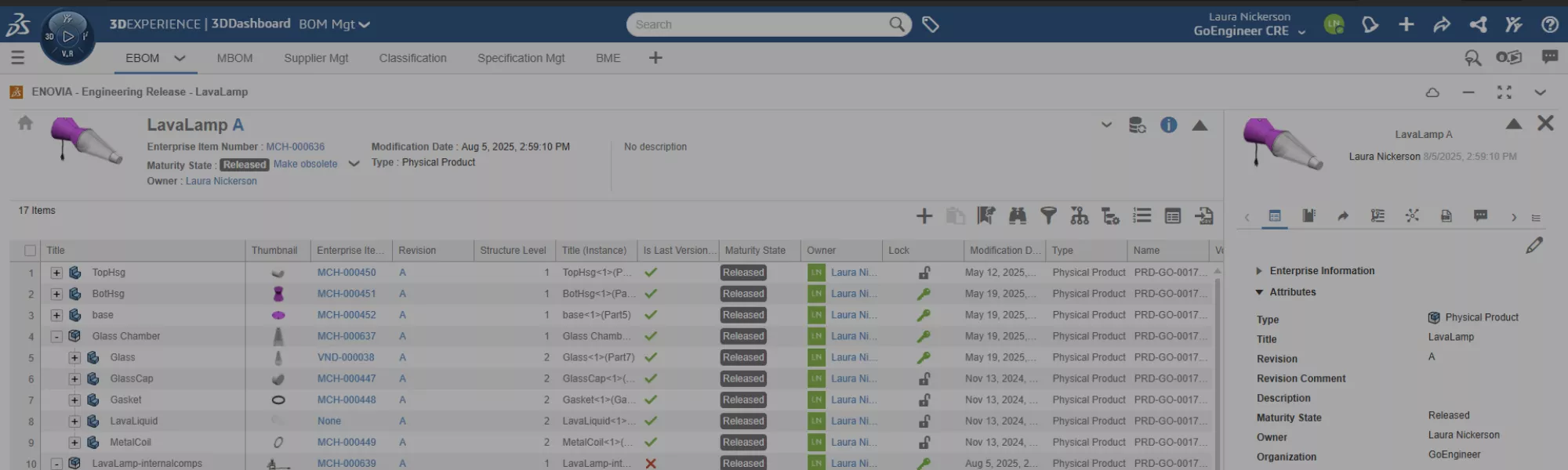1568x470 pixels.
Task: Open the structure settings gear icon
Action: click(x=1111, y=216)
